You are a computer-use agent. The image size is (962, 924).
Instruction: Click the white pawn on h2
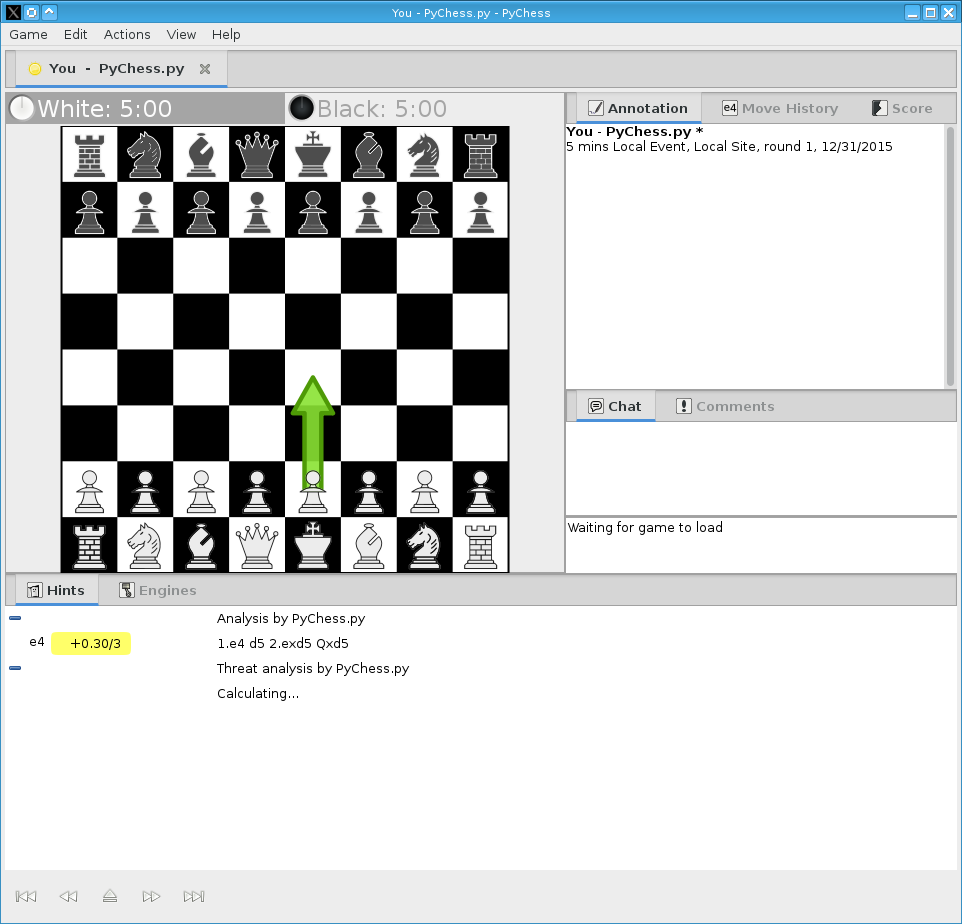pyautogui.click(x=480, y=491)
